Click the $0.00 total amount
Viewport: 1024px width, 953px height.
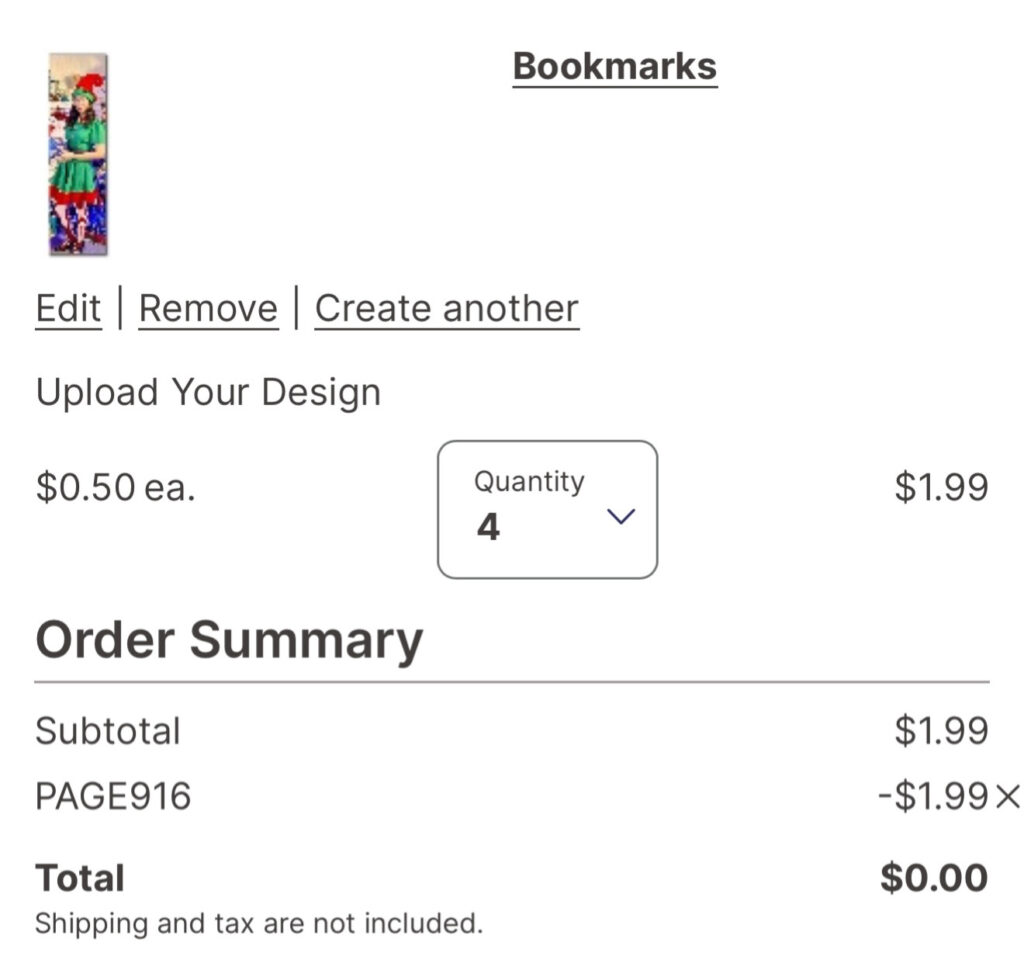click(933, 878)
